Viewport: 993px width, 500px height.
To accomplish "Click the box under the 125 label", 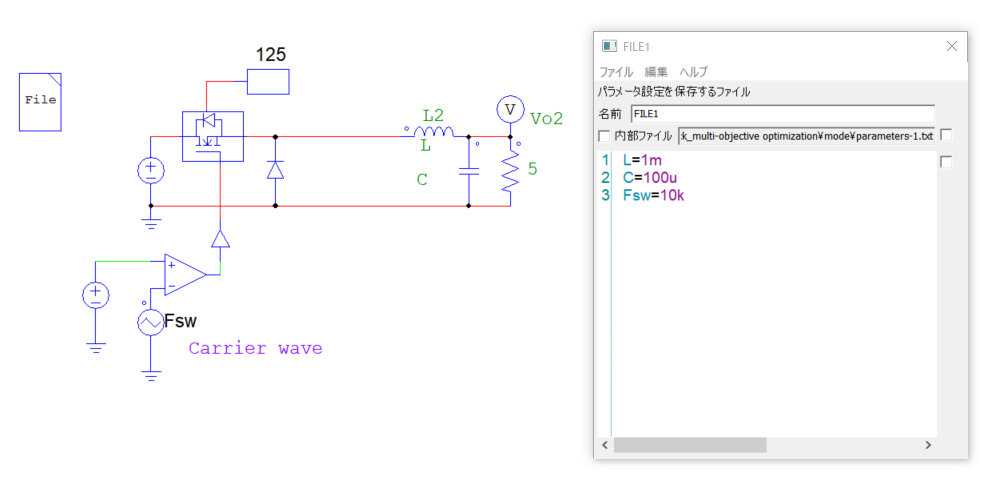I will click(x=268, y=81).
